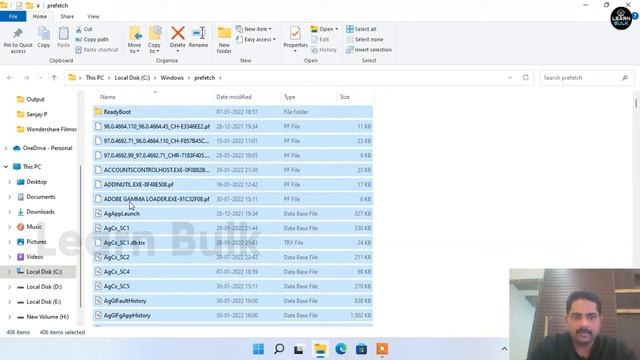Select Pictures in navigation pane

point(36,242)
